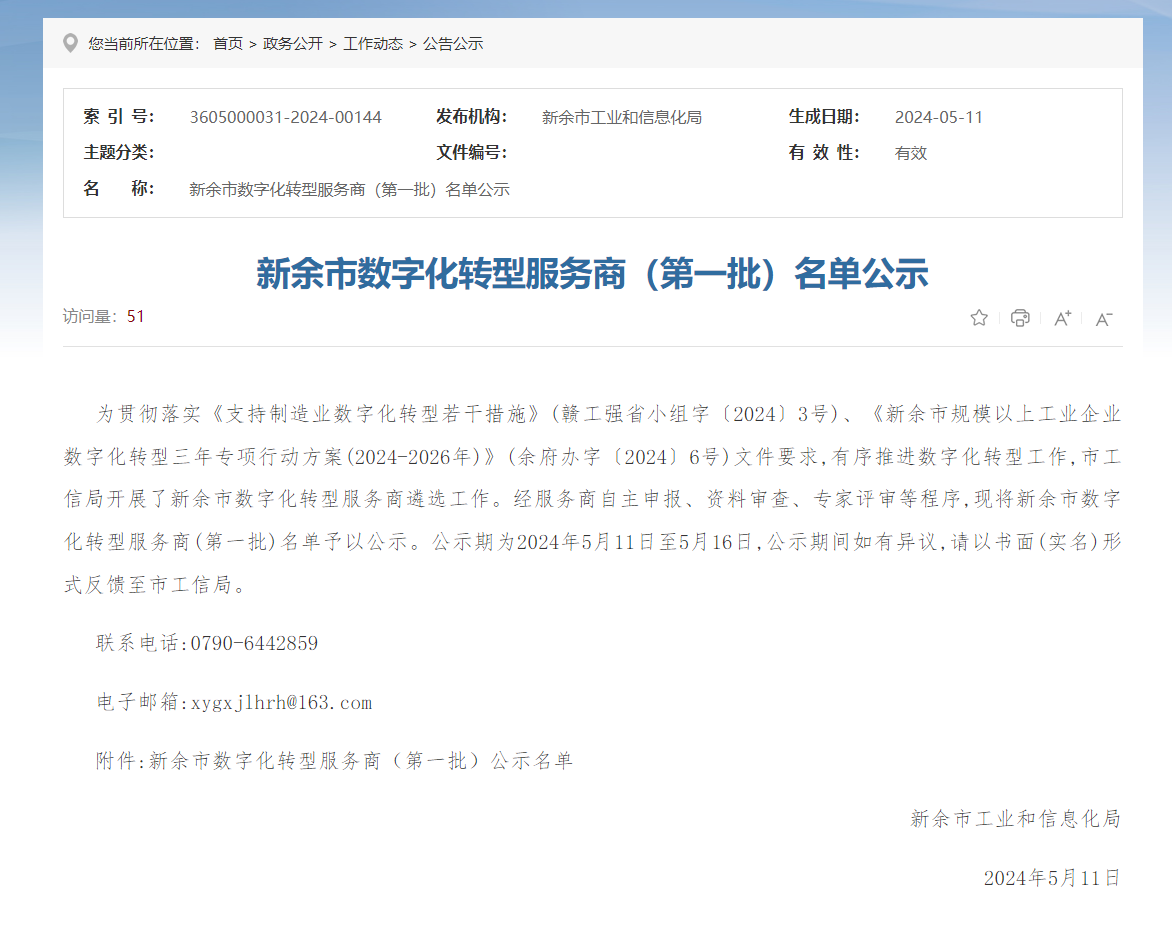
Task: Click contact phone 0790-6442859
Action: click(x=254, y=643)
